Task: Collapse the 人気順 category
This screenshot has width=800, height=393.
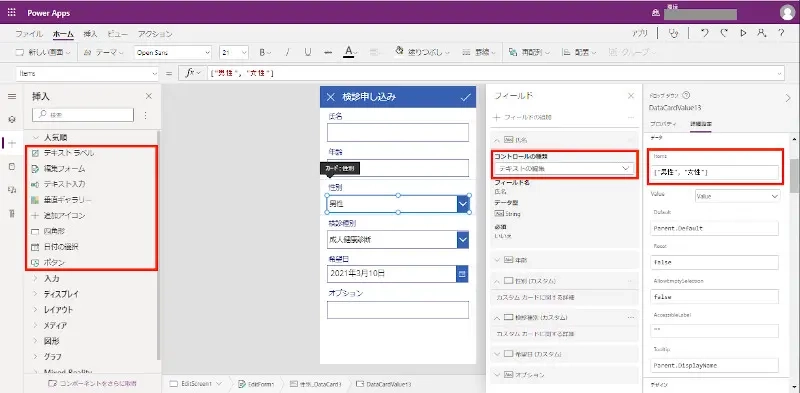Action: 36,137
